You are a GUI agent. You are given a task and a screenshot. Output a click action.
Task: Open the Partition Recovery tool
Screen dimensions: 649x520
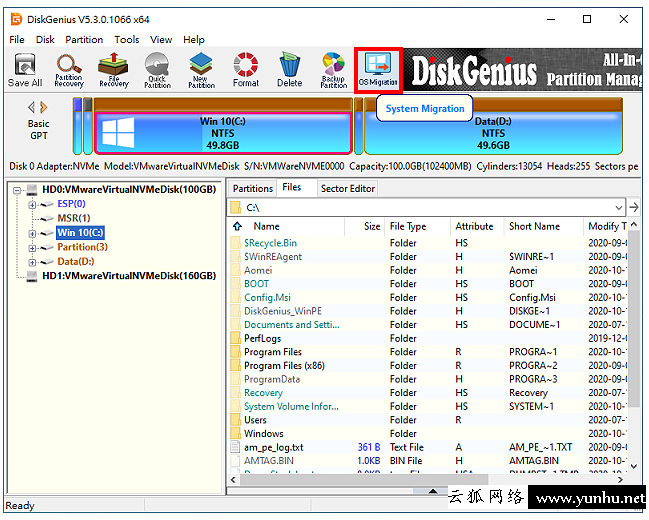[69, 70]
